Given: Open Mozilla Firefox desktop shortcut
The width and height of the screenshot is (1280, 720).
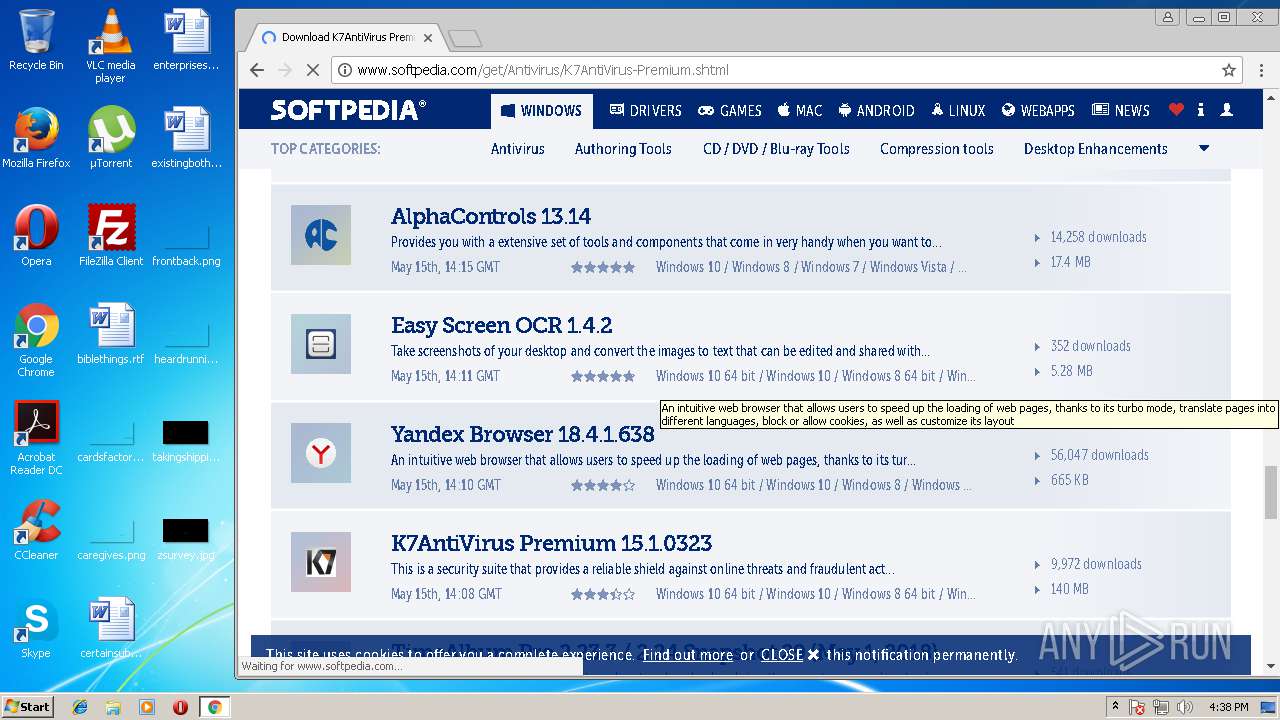Looking at the screenshot, I should (36, 138).
